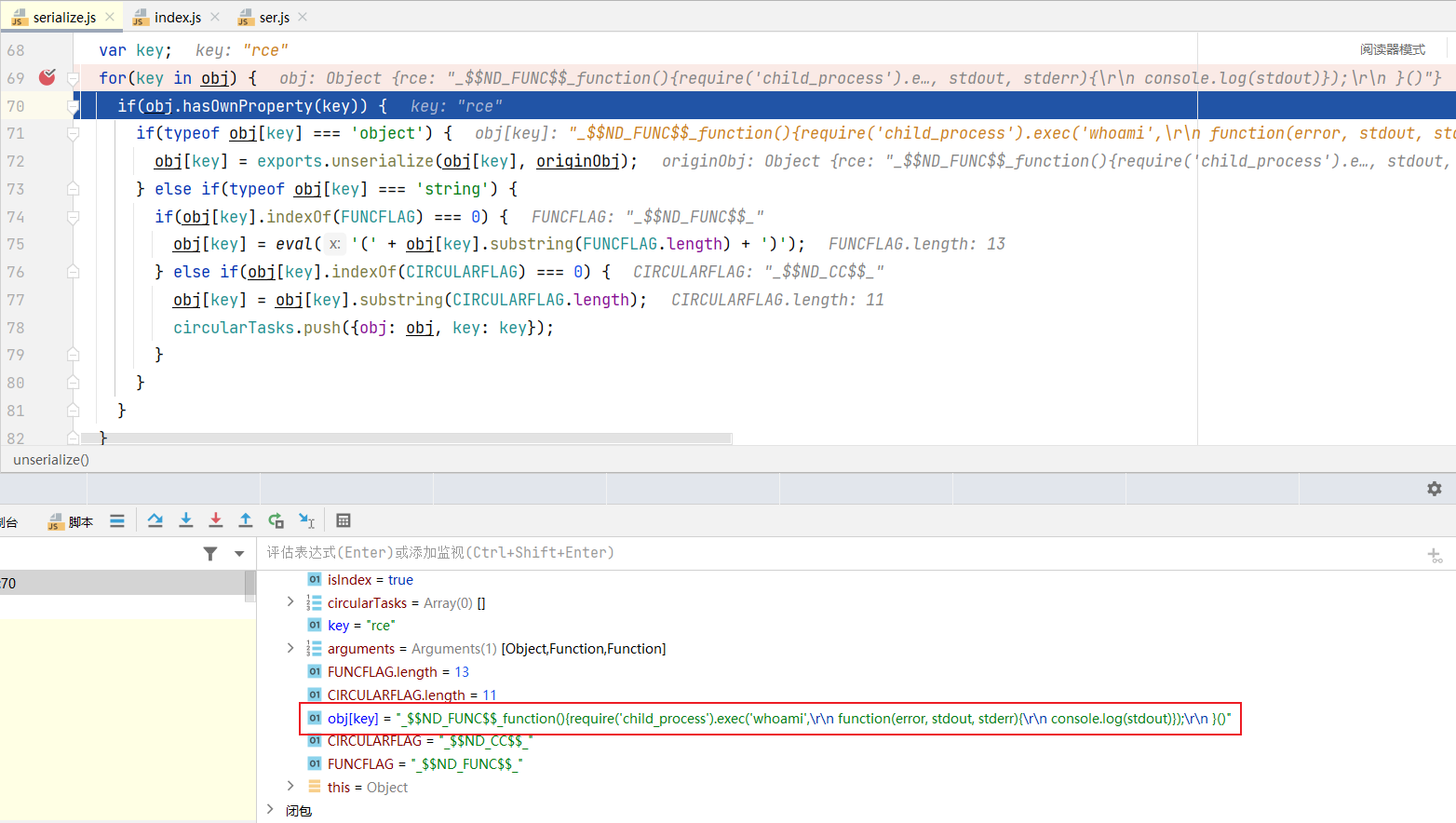Click the unserialize() breadcrumb
The width and height of the screenshot is (1456, 823).
tap(51, 460)
